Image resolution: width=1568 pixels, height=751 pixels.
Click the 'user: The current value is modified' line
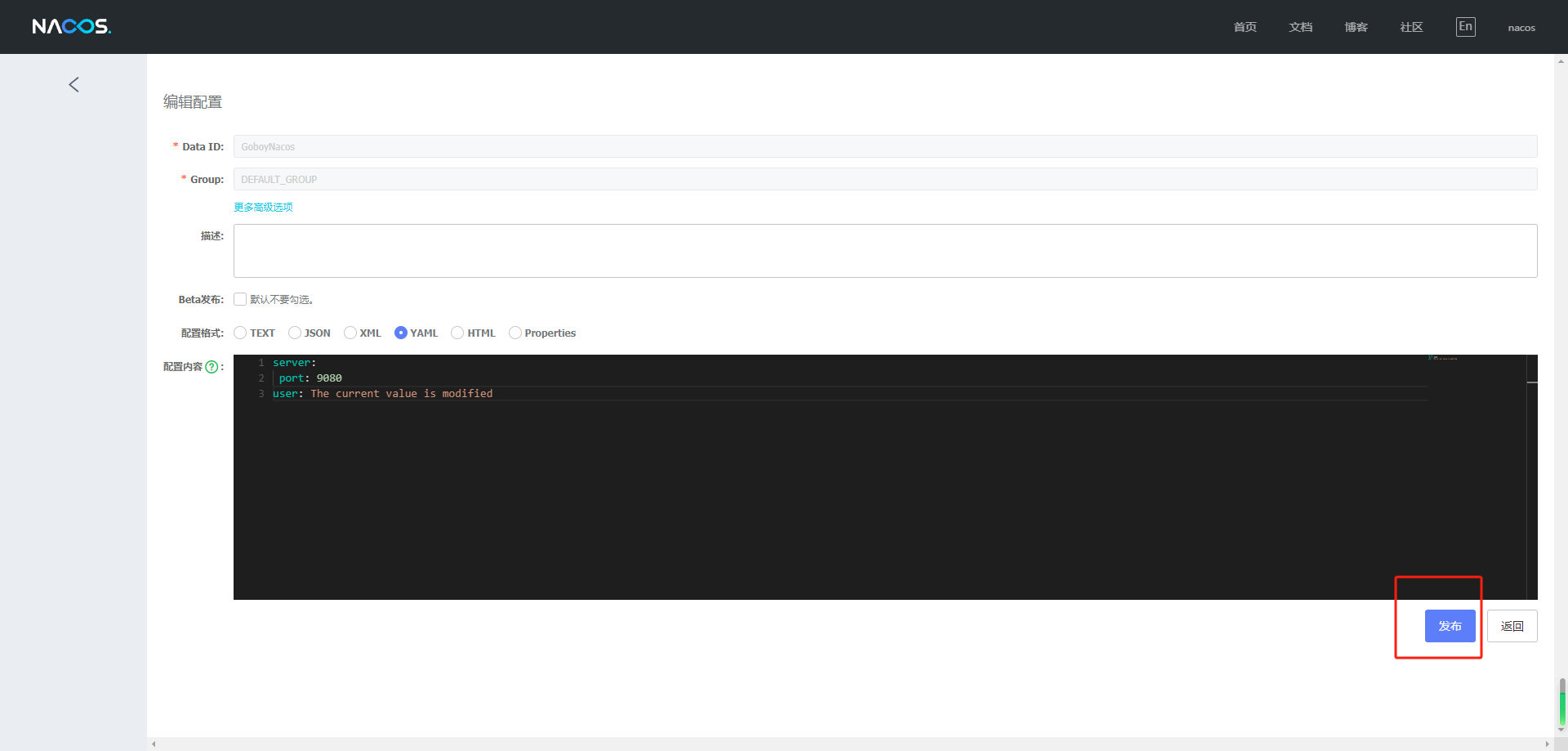coord(382,394)
